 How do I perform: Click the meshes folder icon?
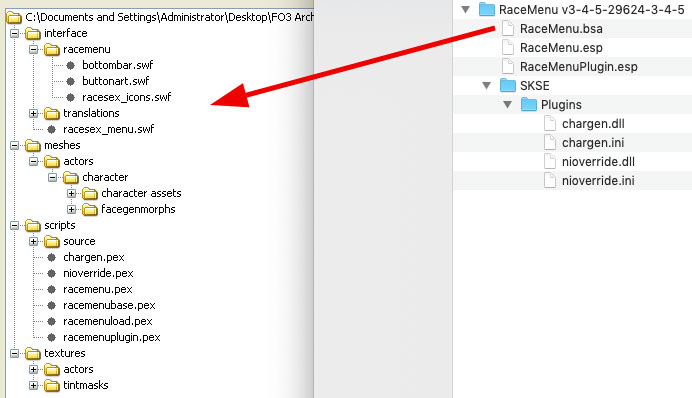tap(33, 145)
